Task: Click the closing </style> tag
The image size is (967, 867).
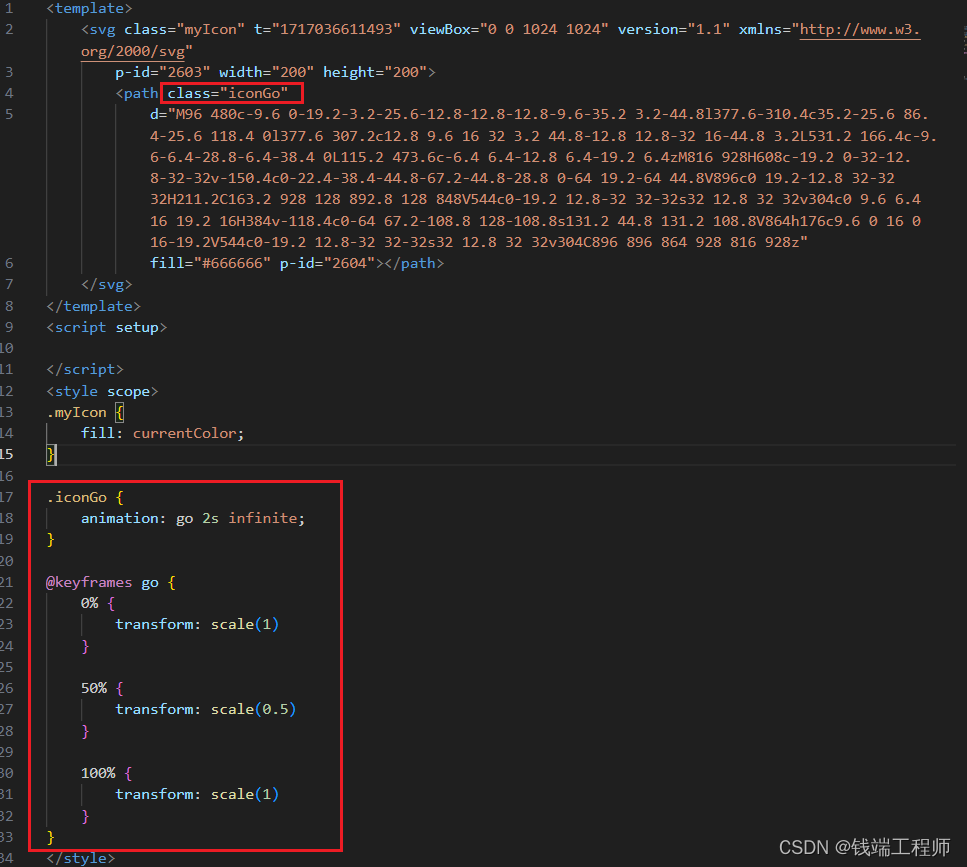Action: pos(81,858)
